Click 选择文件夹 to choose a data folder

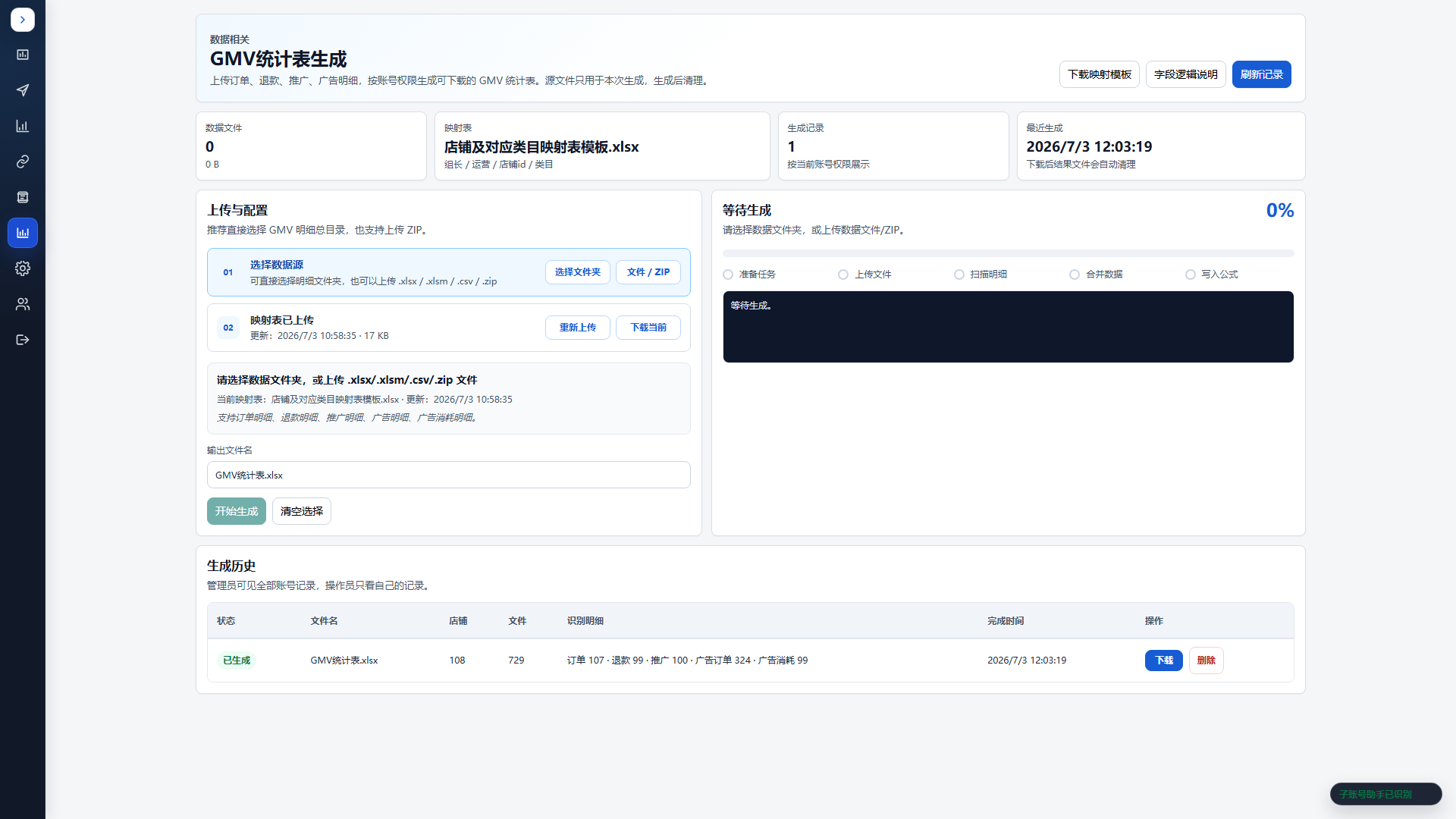(577, 272)
